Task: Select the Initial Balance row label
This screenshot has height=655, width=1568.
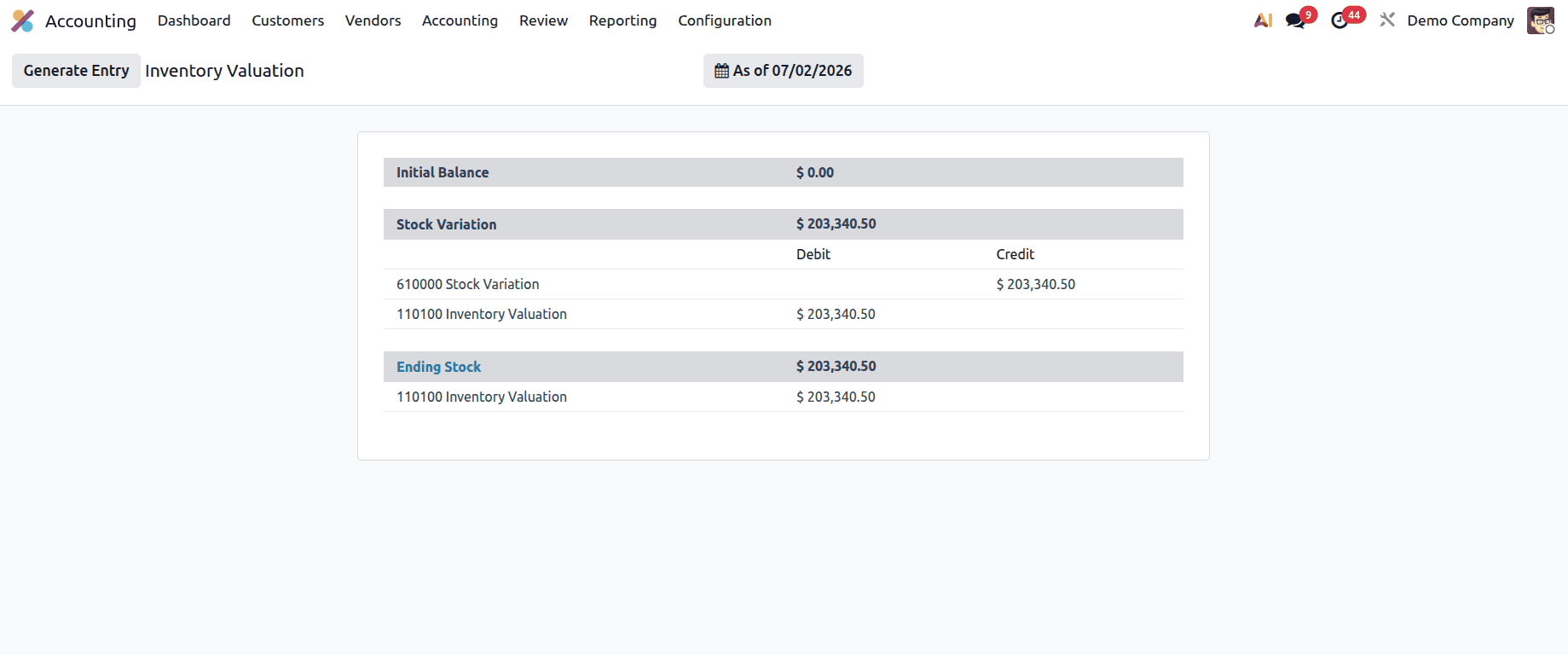Action: [x=443, y=172]
